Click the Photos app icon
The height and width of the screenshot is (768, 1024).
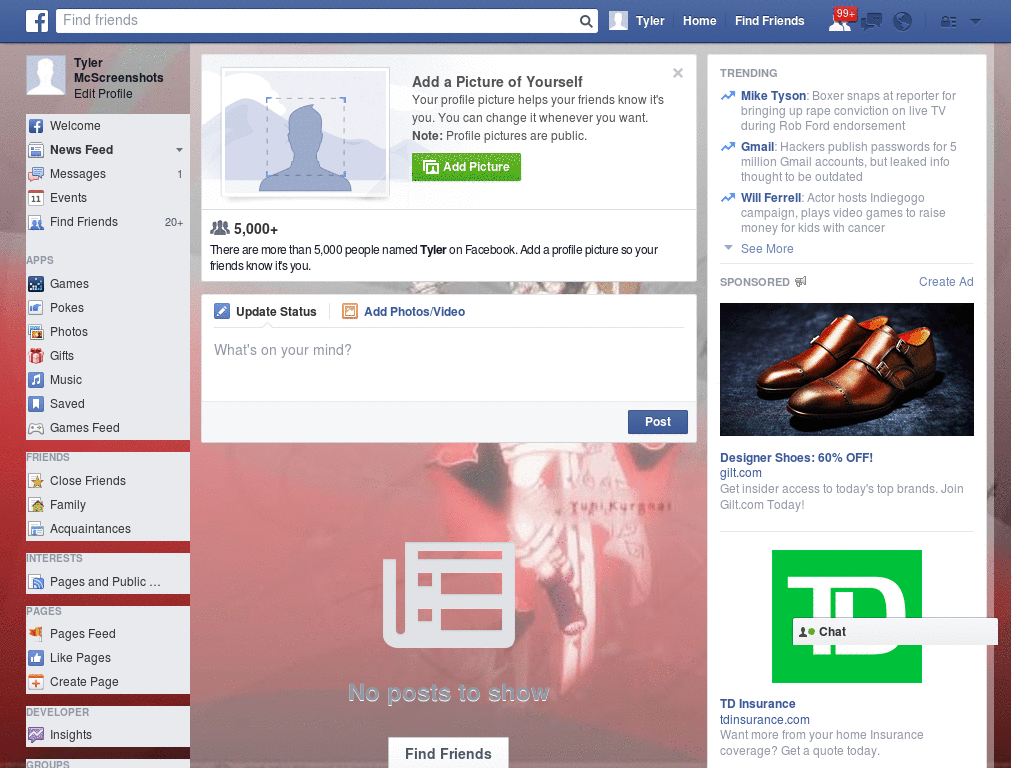pyautogui.click(x=36, y=332)
